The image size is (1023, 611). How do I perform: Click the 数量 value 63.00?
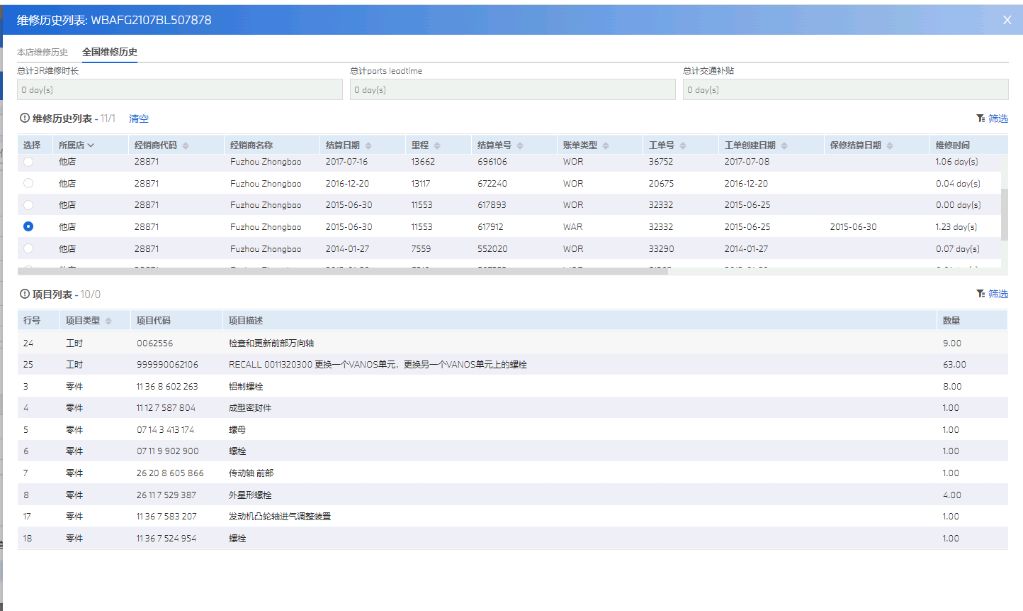point(954,365)
